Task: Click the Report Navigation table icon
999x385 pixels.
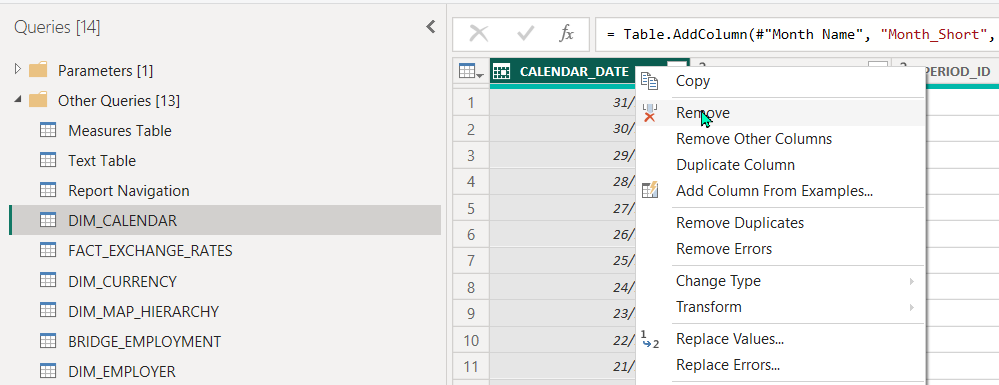Action: pyautogui.click(x=48, y=190)
